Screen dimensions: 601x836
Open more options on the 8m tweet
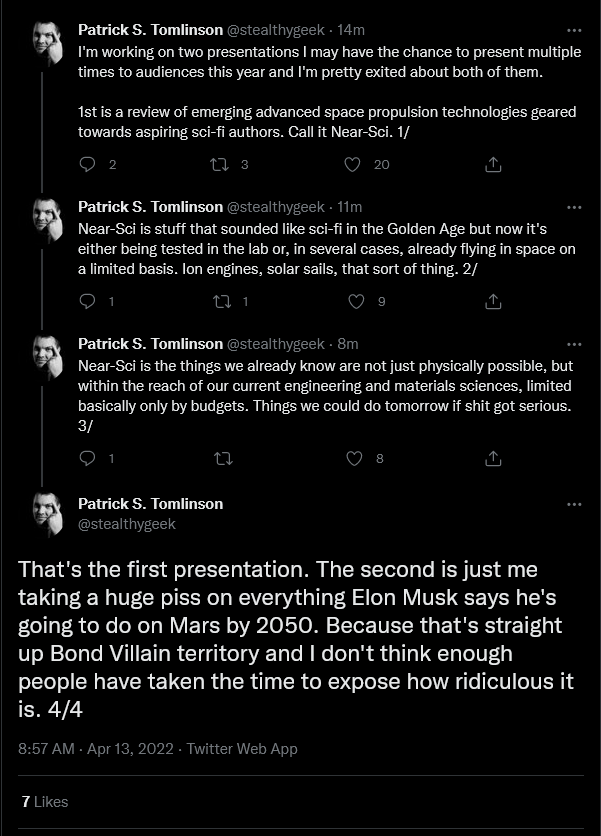574,344
